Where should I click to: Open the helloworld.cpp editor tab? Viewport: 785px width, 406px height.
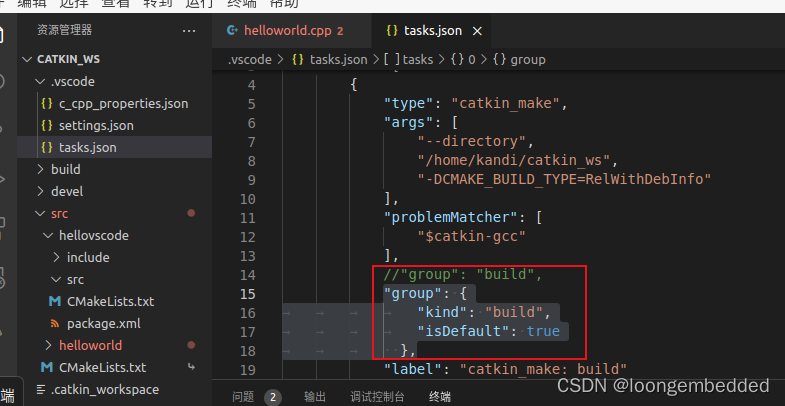coord(291,31)
